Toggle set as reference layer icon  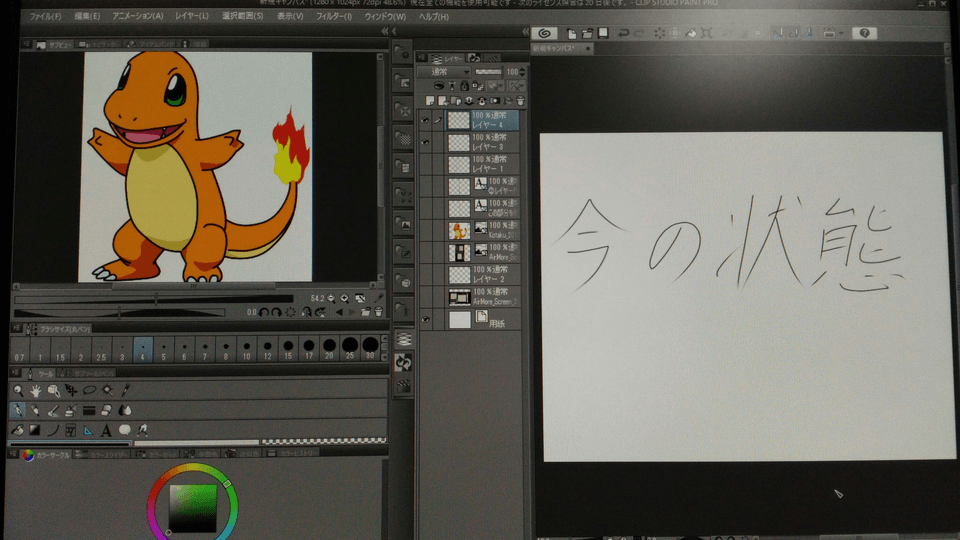[452, 86]
